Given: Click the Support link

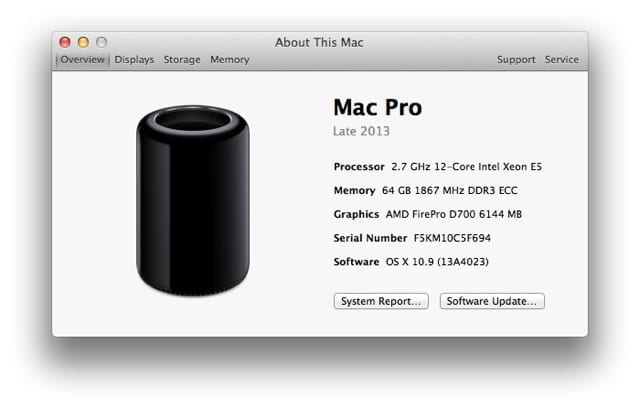Looking at the screenshot, I should pyautogui.click(x=516, y=60).
